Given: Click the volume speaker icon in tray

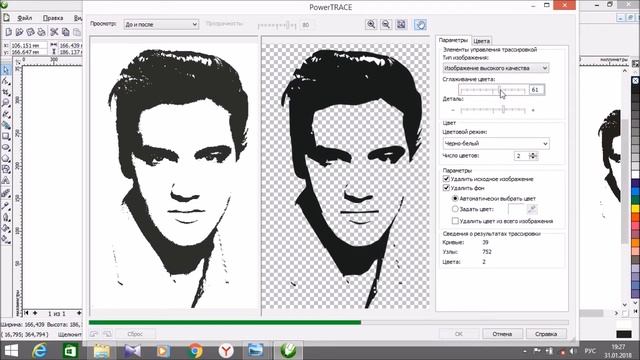Looking at the screenshot, I should (573, 351).
